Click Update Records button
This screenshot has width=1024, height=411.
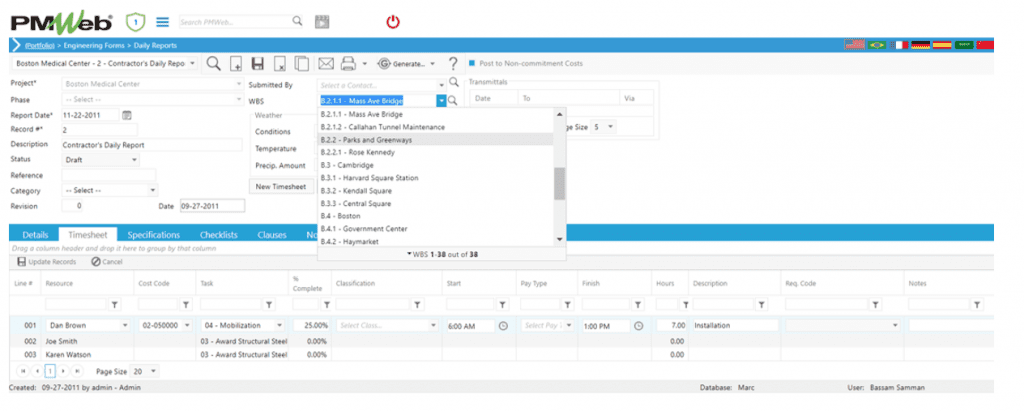click(46, 262)
